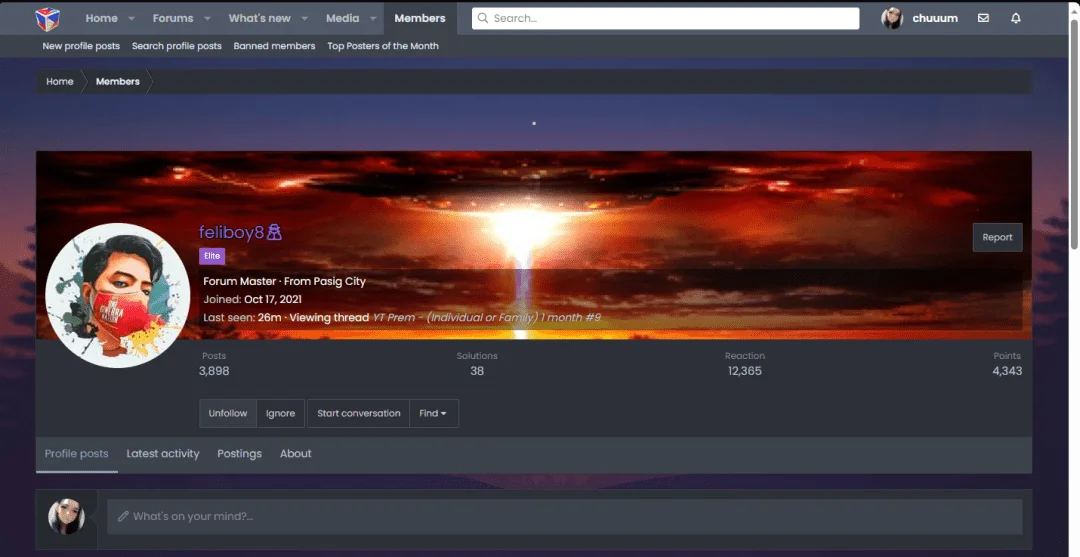This screenshot has width=1080, height=557.
Task: Open Top Posters of the Month link
Action: (x=383, y=46)
